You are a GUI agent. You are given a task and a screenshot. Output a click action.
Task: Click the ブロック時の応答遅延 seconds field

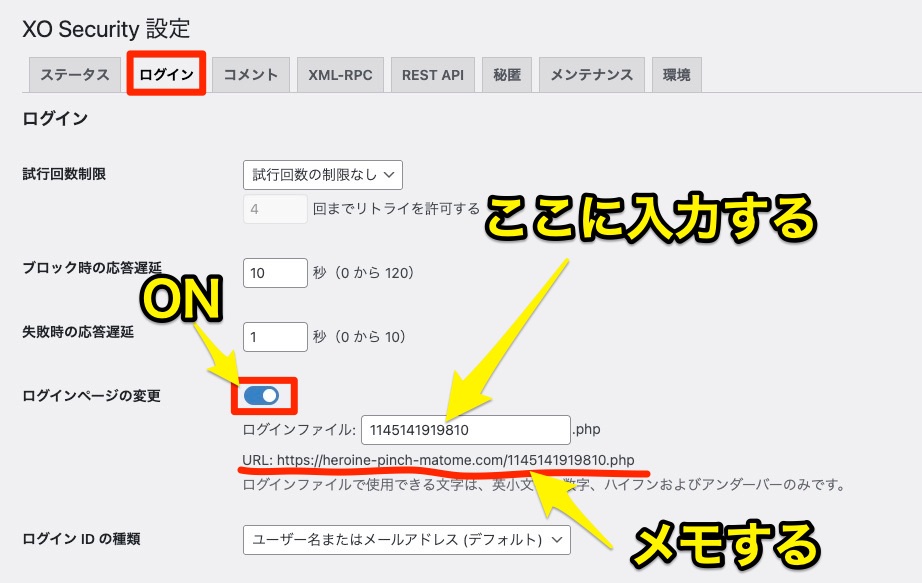(x=274, y=272)
